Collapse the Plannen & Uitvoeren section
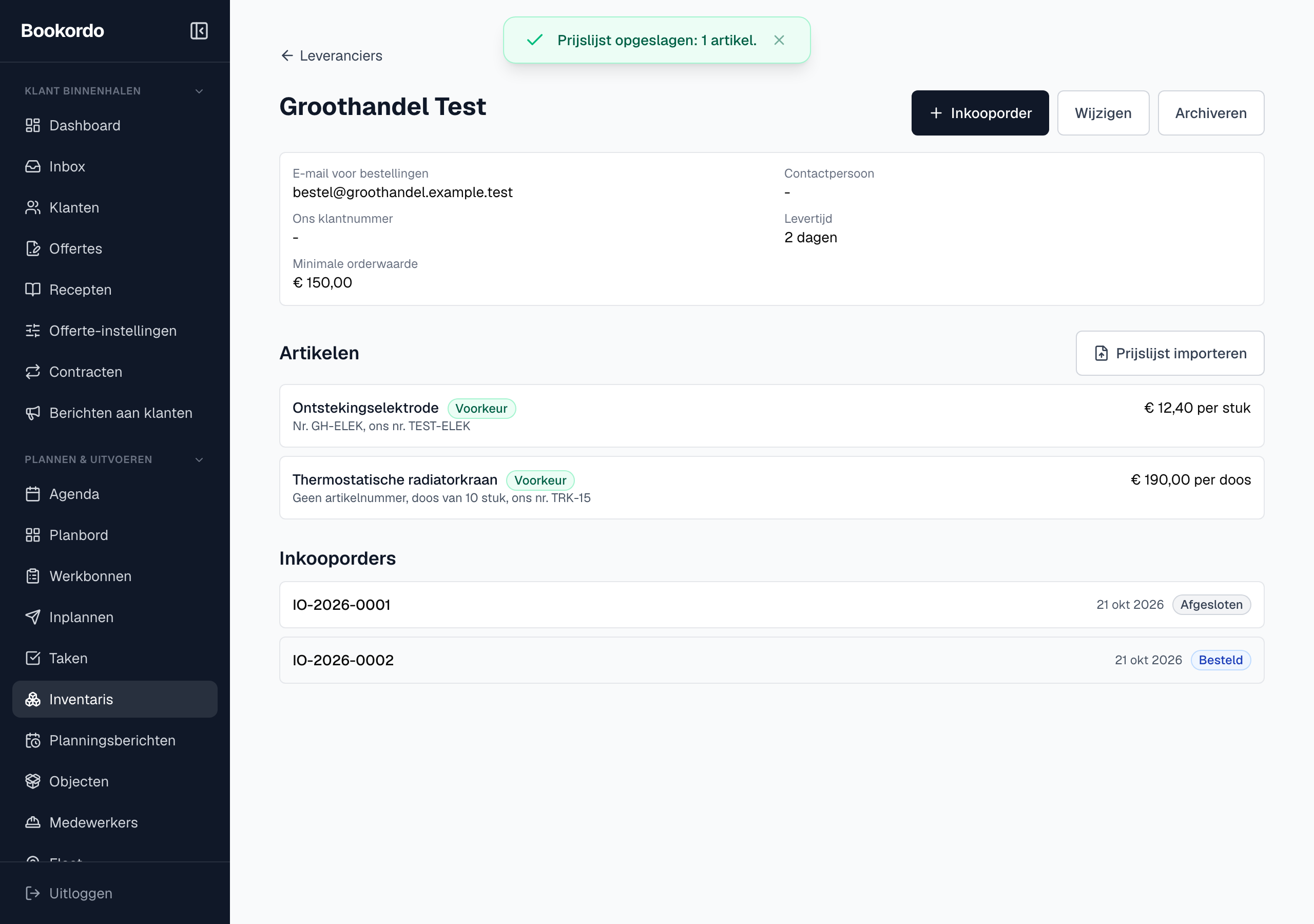Screen dimensions: 1314x924 point(199,460)
